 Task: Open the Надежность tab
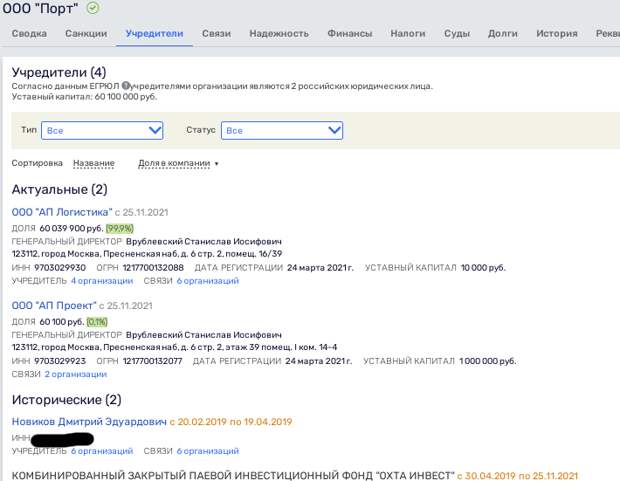(279, 34)
